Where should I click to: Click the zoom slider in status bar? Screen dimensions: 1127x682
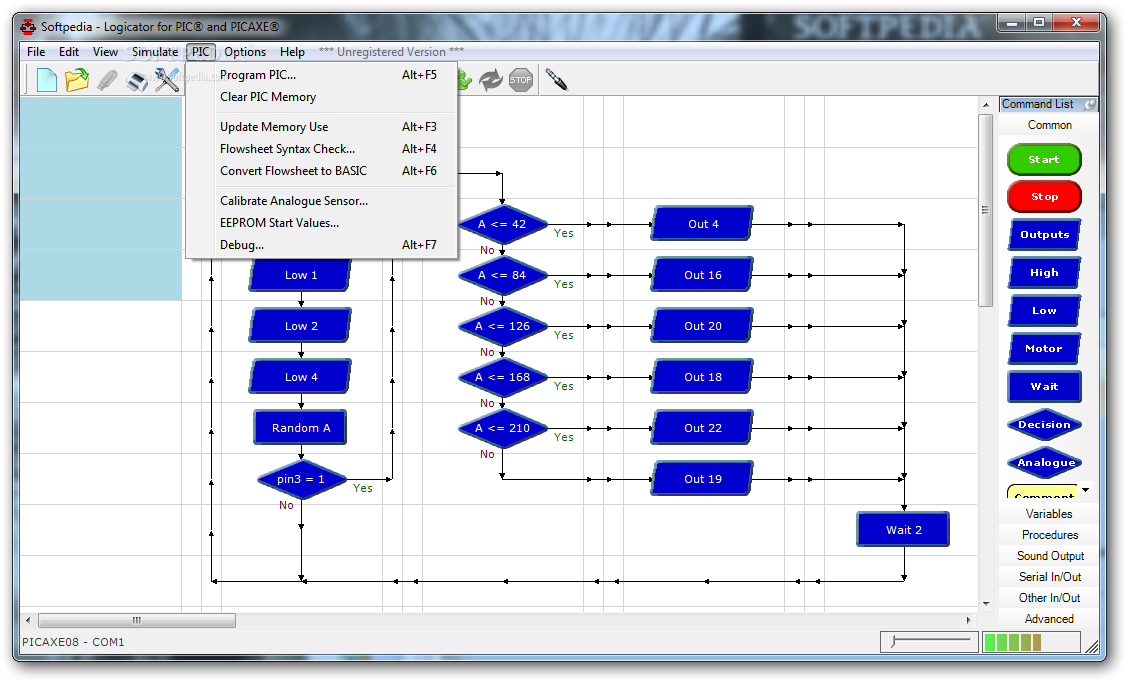(x=929, y=641)
